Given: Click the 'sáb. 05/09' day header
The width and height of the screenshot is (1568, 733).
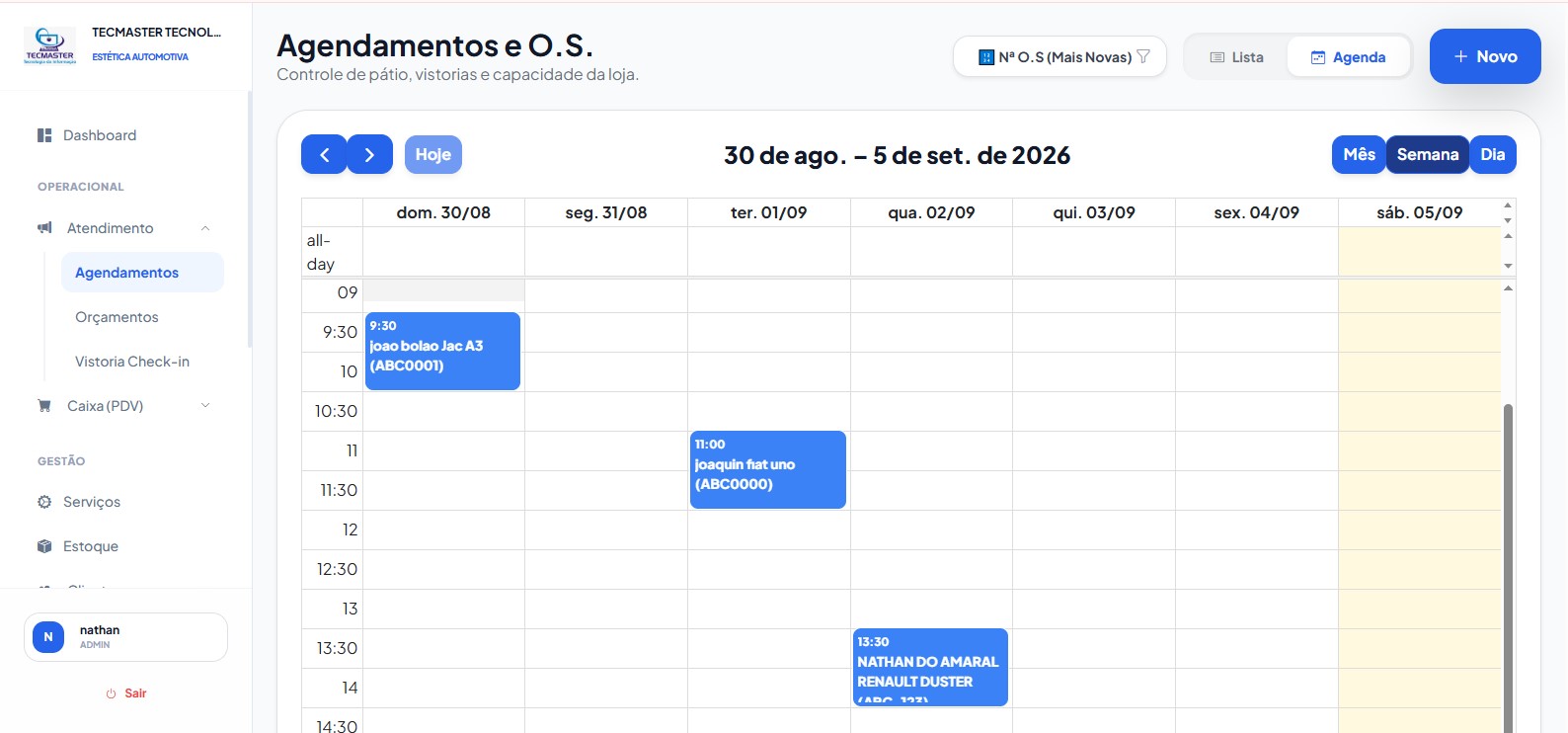Looking at the screenshot, I should (x=1420, y=212).
